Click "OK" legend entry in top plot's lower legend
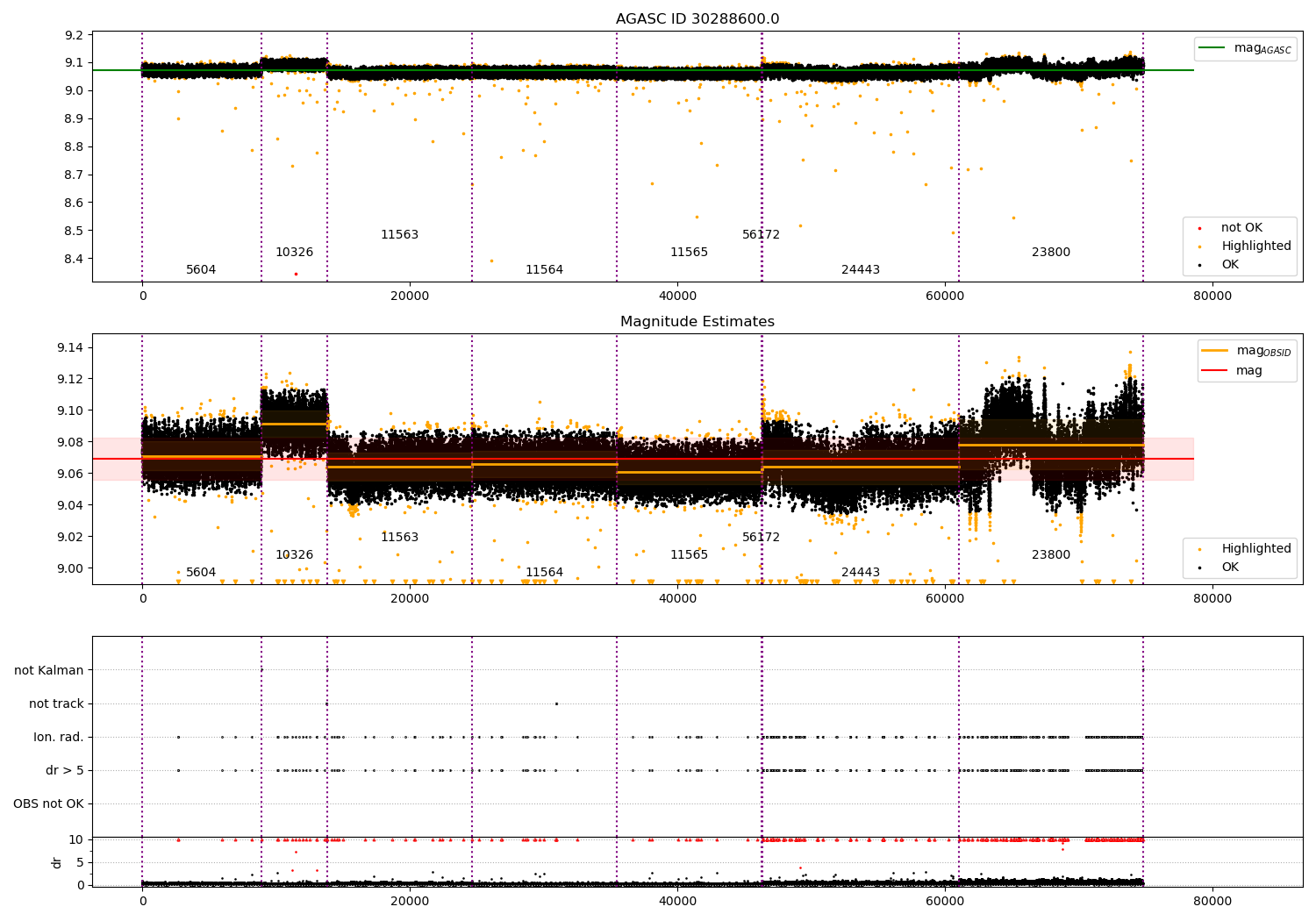 (x=1230, y=265)
